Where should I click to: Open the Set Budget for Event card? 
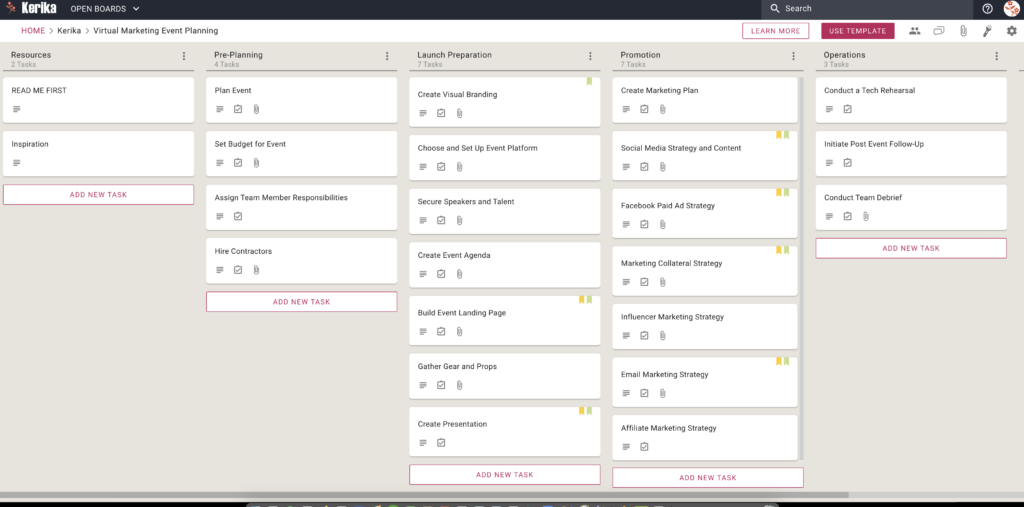coord(302,154)
